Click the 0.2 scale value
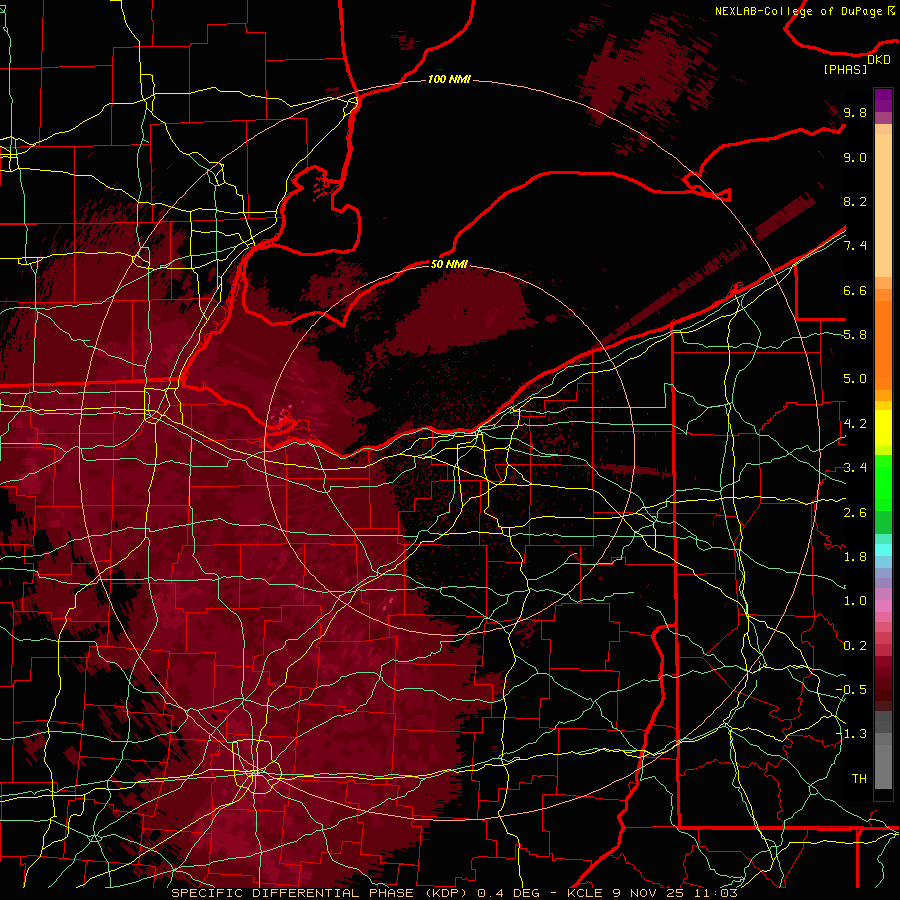 (x=855, y=645)
